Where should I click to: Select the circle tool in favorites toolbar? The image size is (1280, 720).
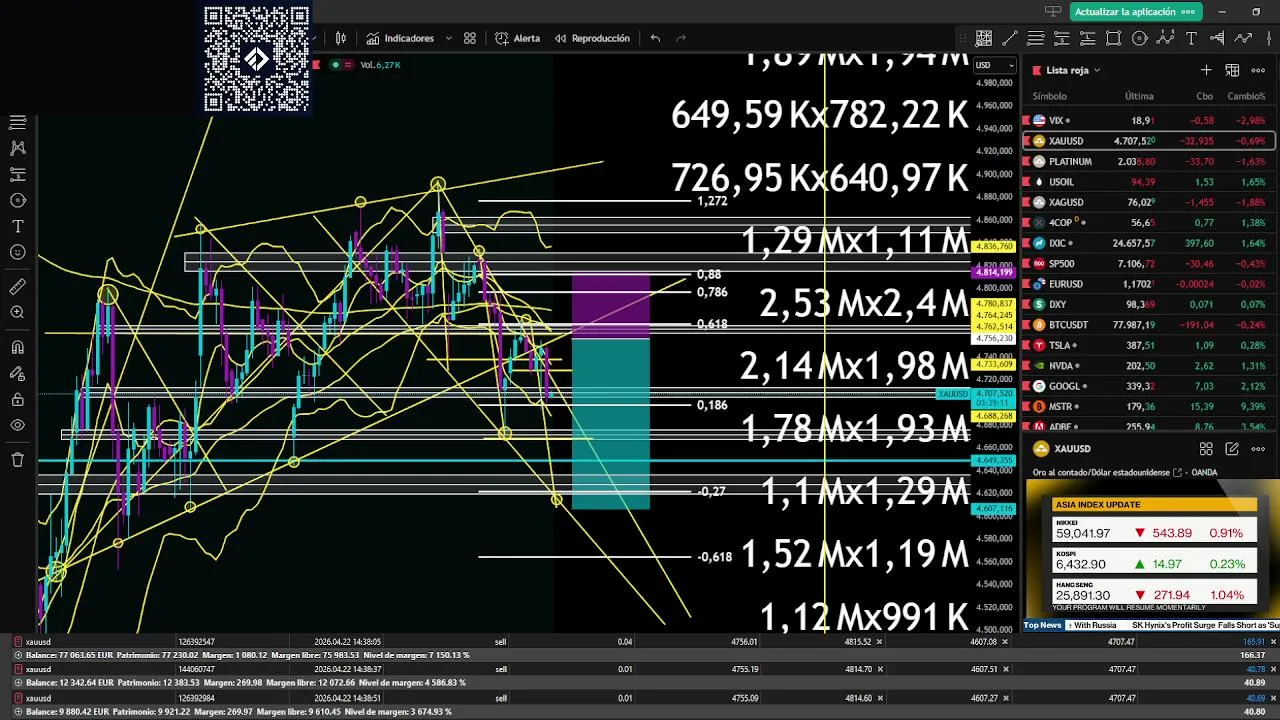coord(1140,38)
